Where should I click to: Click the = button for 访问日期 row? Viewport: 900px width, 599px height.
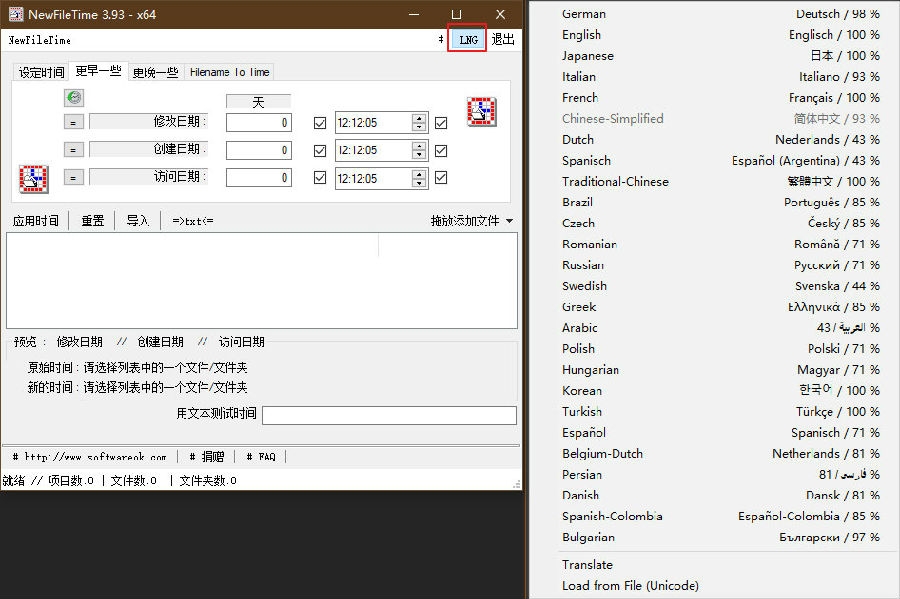73,177
